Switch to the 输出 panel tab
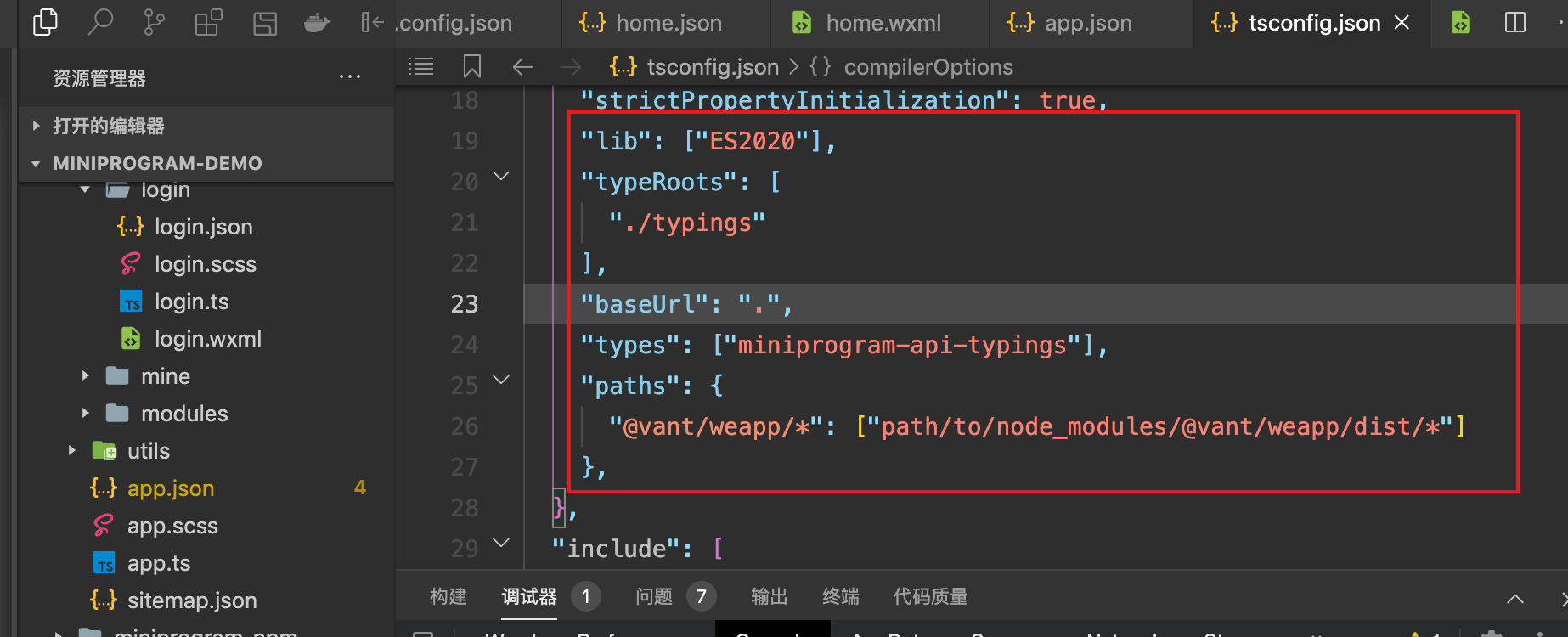This screenshot has width=1568, height=637. 770,597
